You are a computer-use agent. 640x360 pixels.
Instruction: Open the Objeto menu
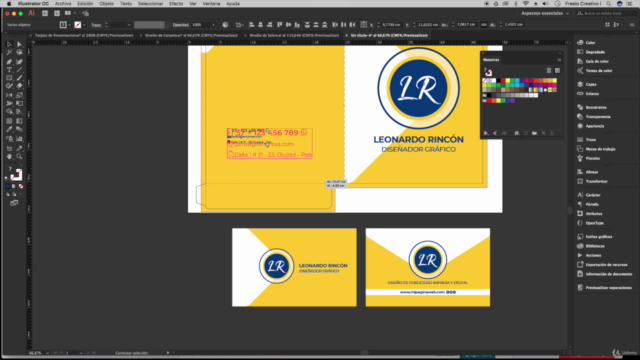click(107, 4)
